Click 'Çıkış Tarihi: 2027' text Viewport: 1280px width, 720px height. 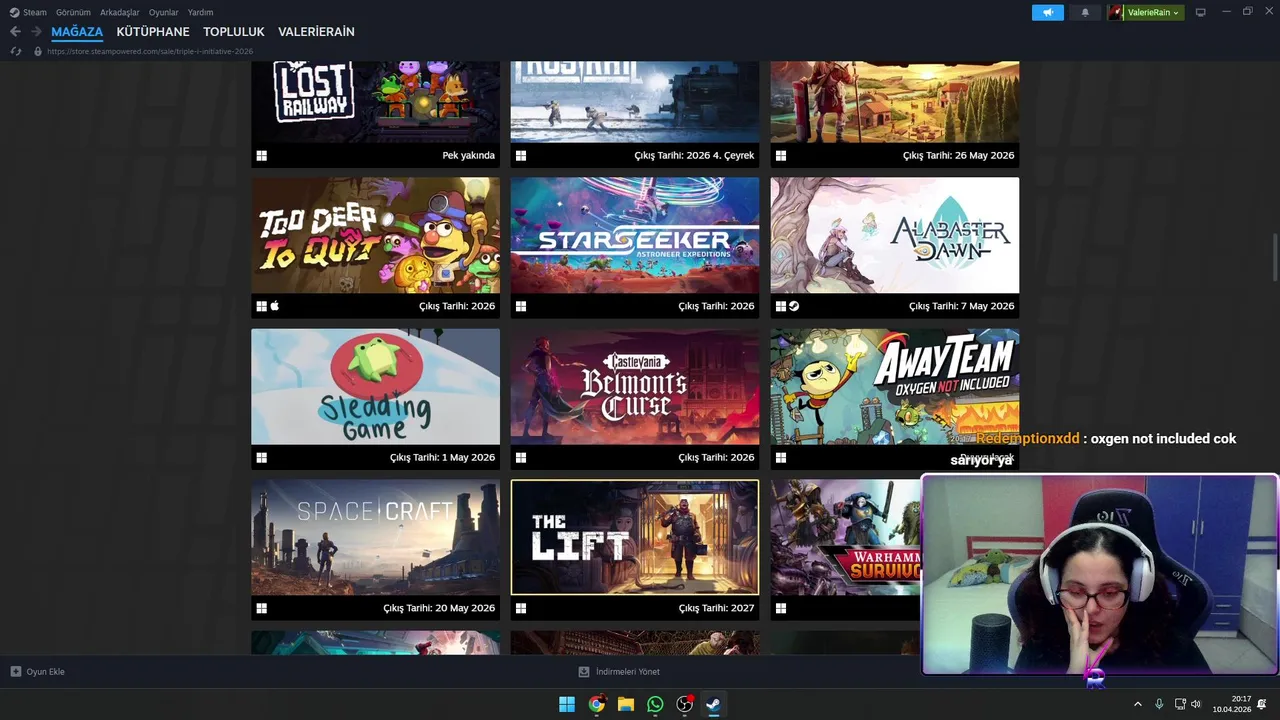pos(716,608)
